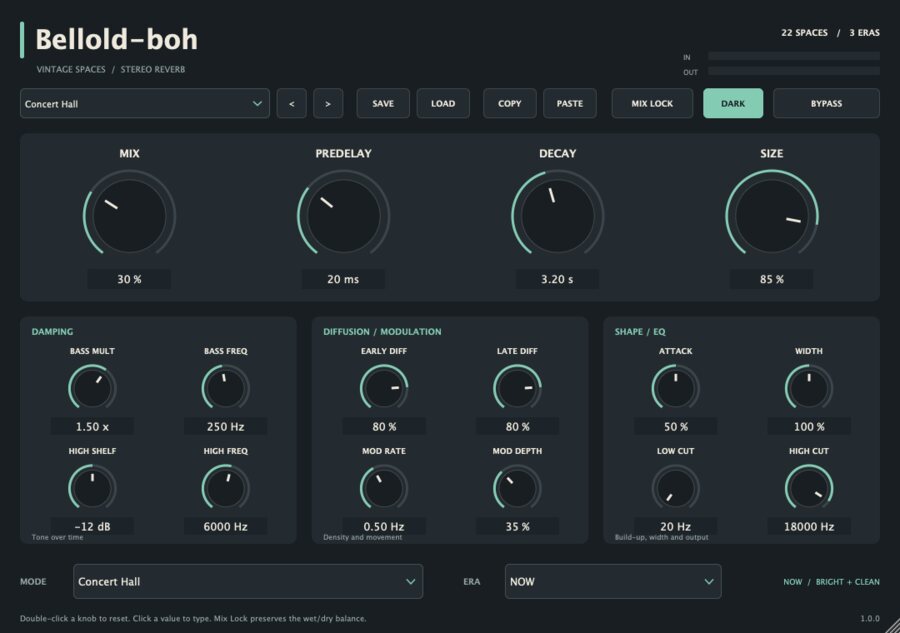Image resolution: width=900 pixels, height=633 pixels.
Task: Click the Width knob
Action: click(809, 388)
